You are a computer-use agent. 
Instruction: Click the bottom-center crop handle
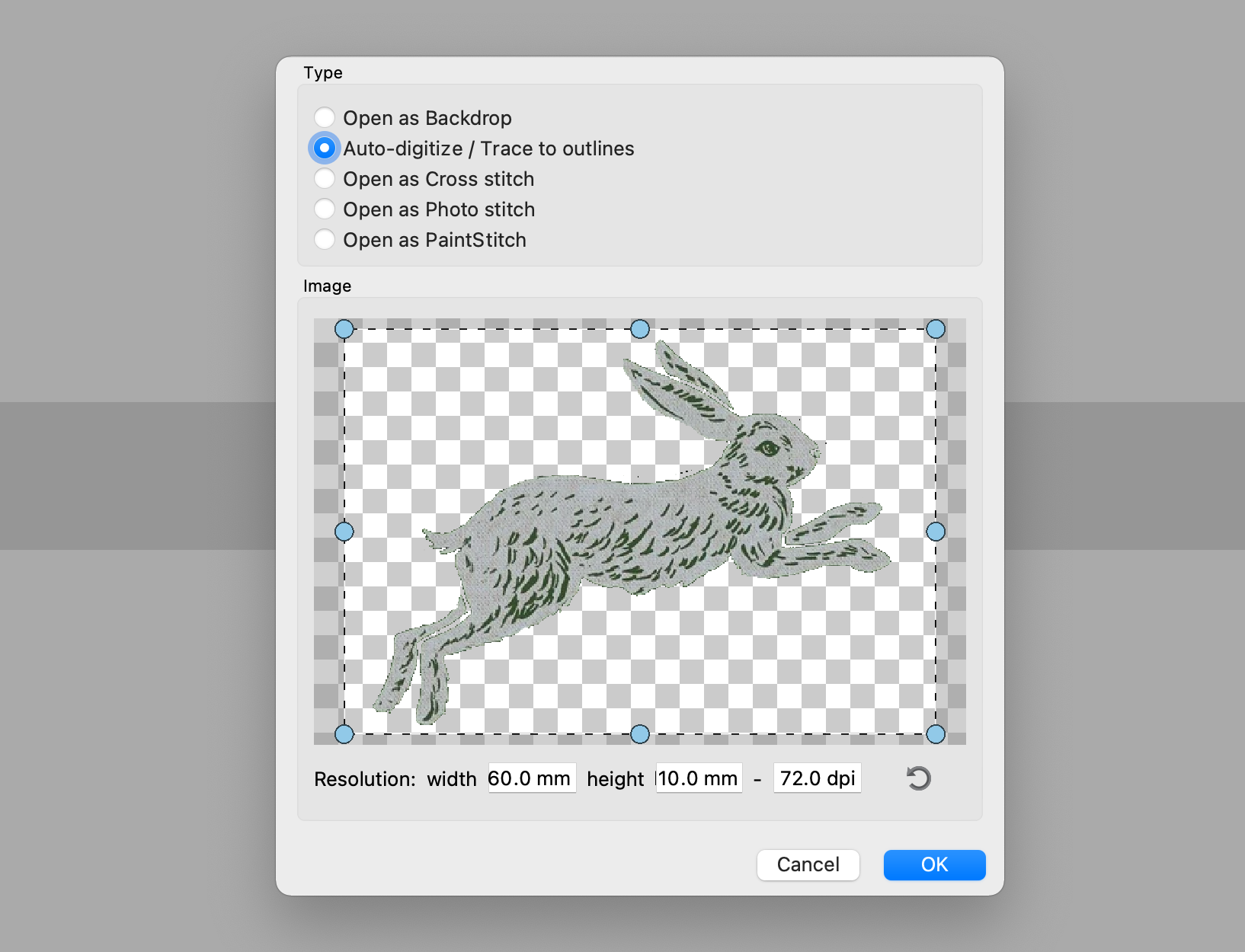pos(640,734)
